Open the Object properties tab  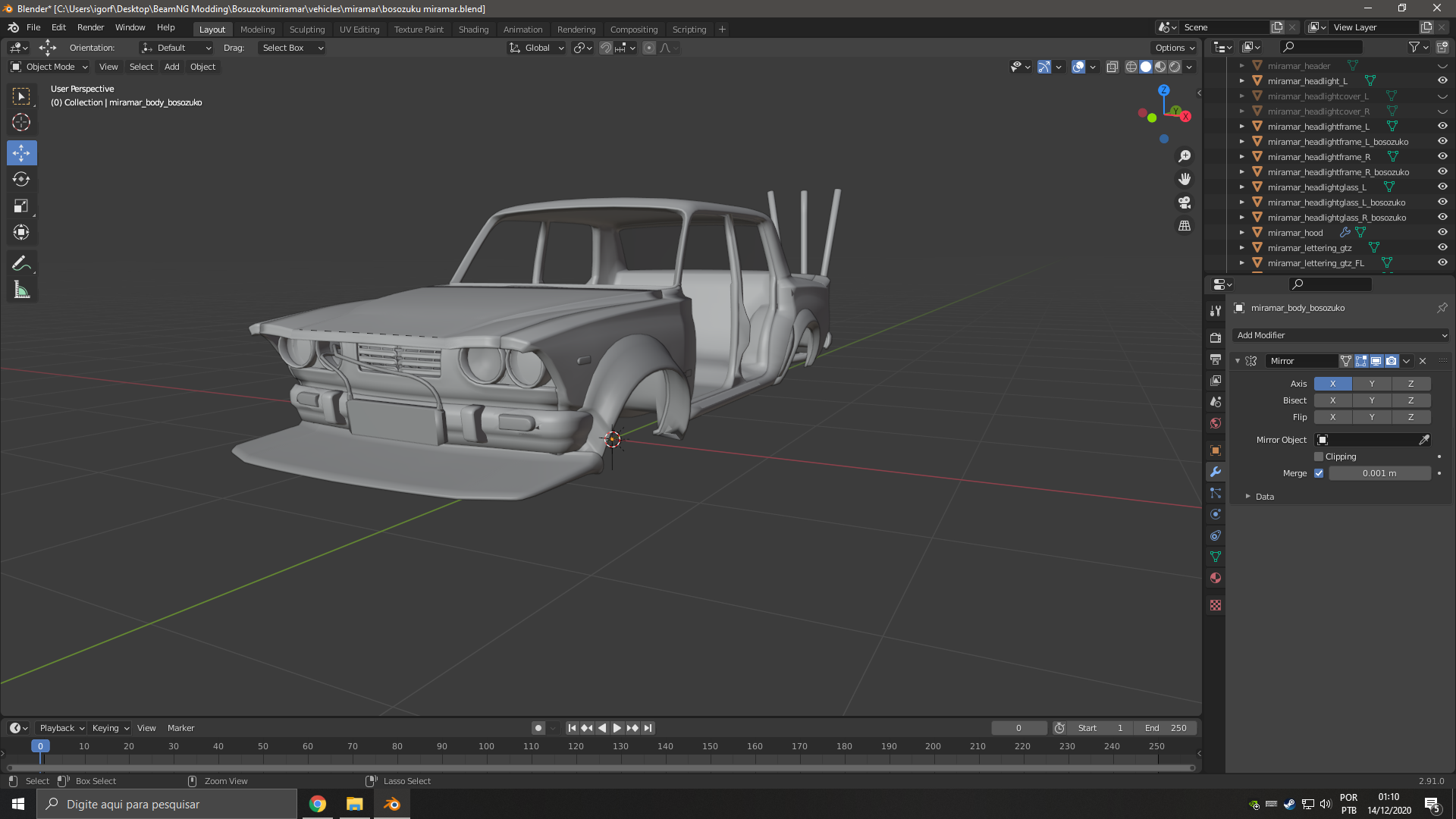(x=1216, y=450)
